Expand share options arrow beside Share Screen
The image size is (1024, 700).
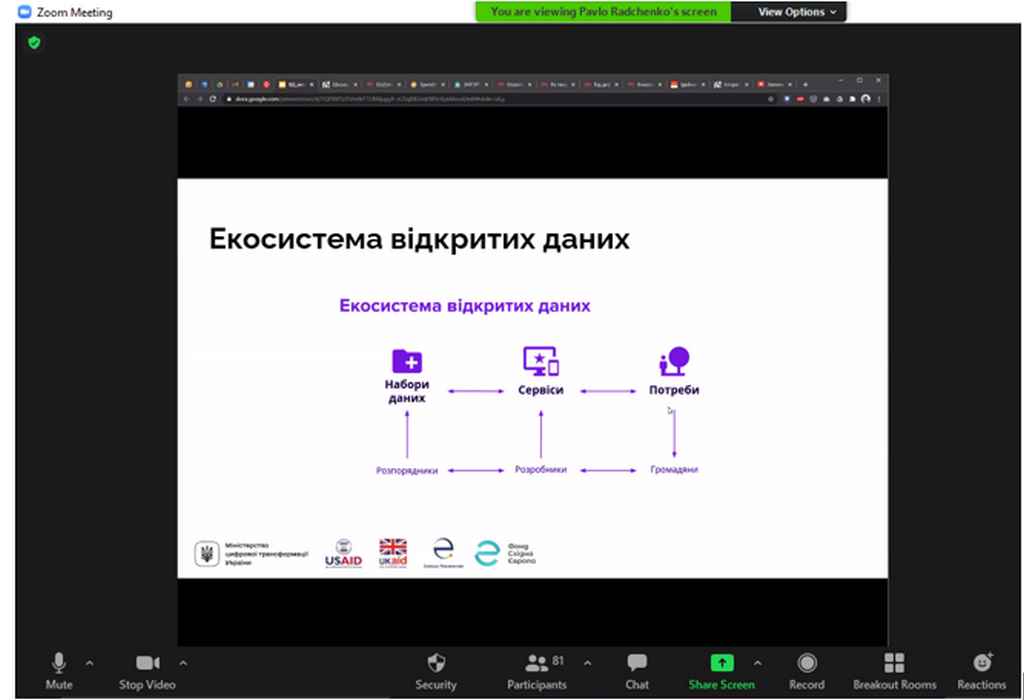(x=757, y=662)
